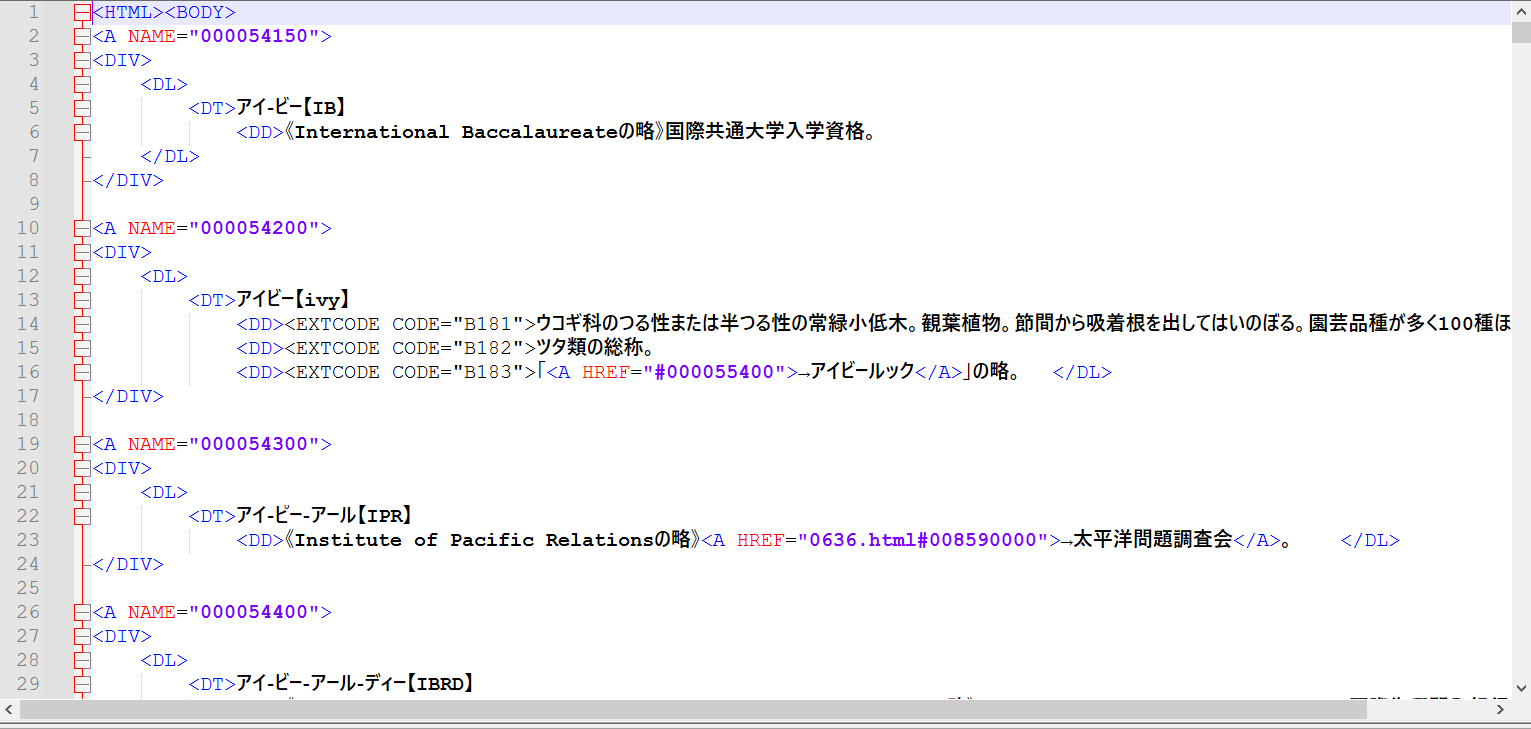The height and width of the screenshot is (729, 1531).
Task: Fold the A NAME="000054200" block on line 10
Action: [81, 228]
